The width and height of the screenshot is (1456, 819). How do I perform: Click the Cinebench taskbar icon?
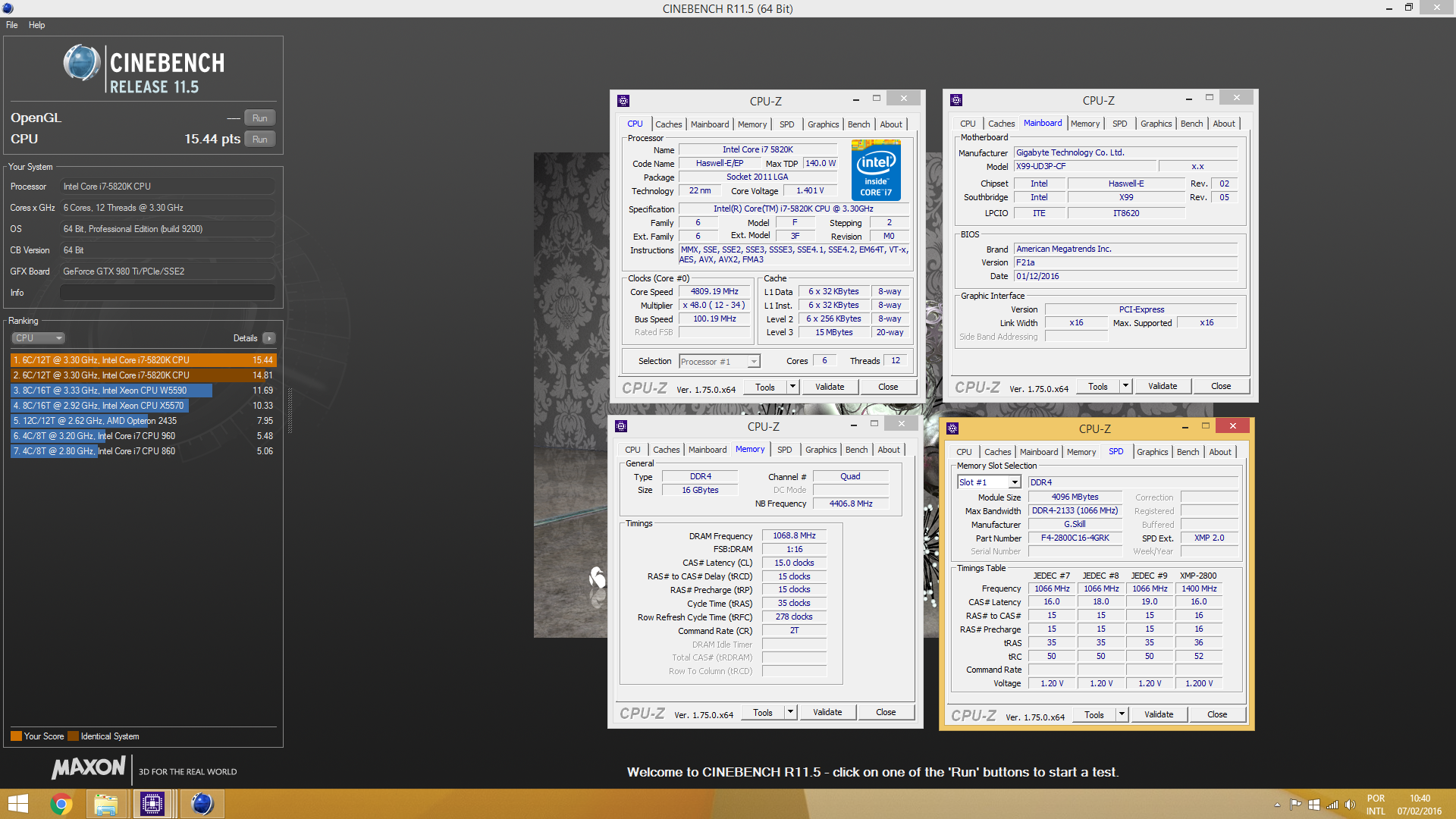click(x=202, y=804)
